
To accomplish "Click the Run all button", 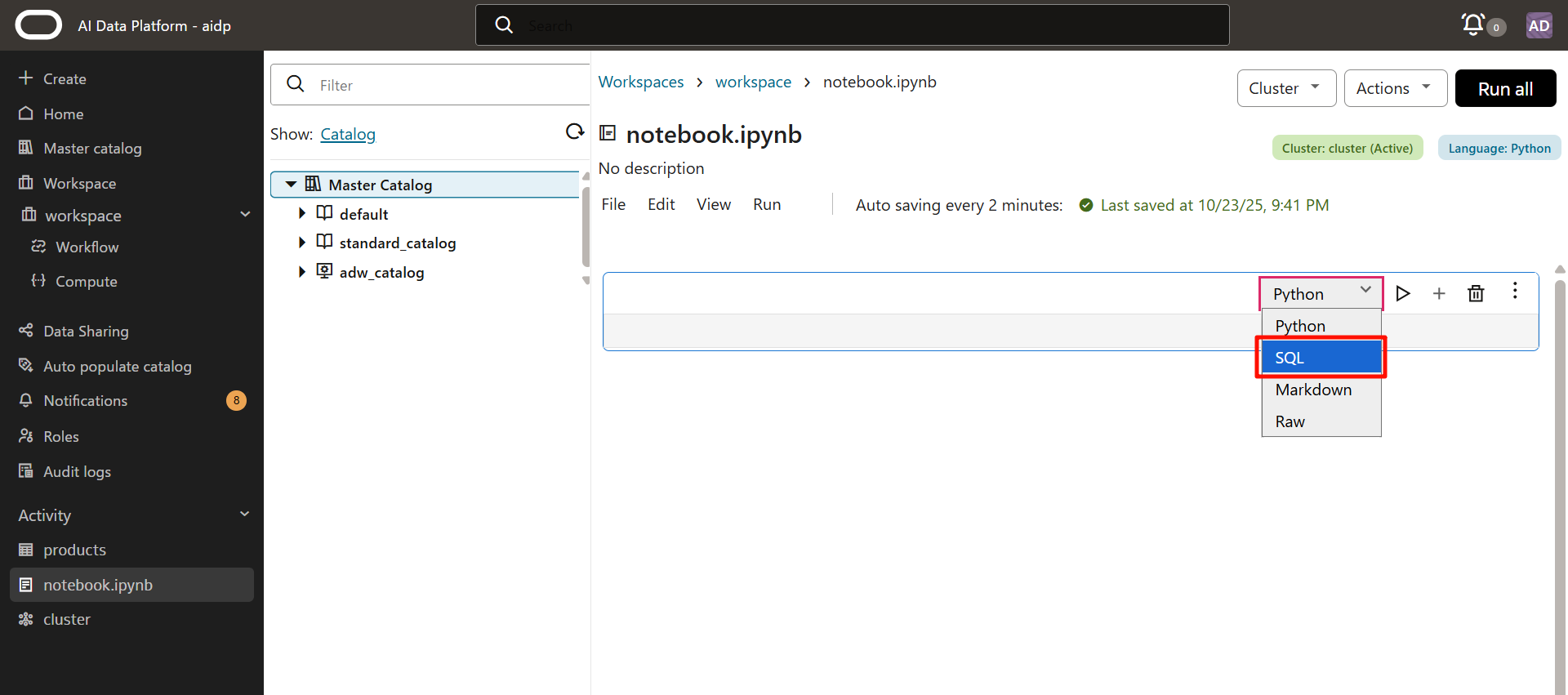I will click(1505, 88).
